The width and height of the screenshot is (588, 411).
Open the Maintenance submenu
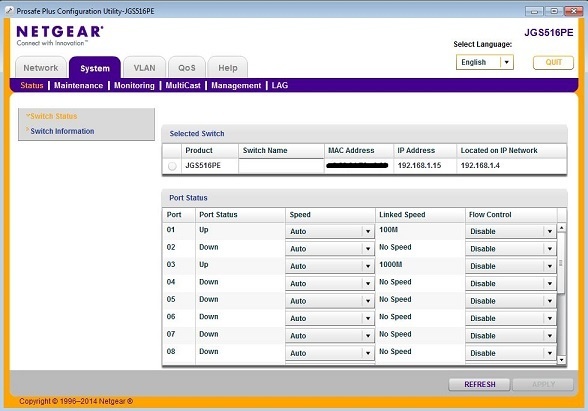click(78, 86)
